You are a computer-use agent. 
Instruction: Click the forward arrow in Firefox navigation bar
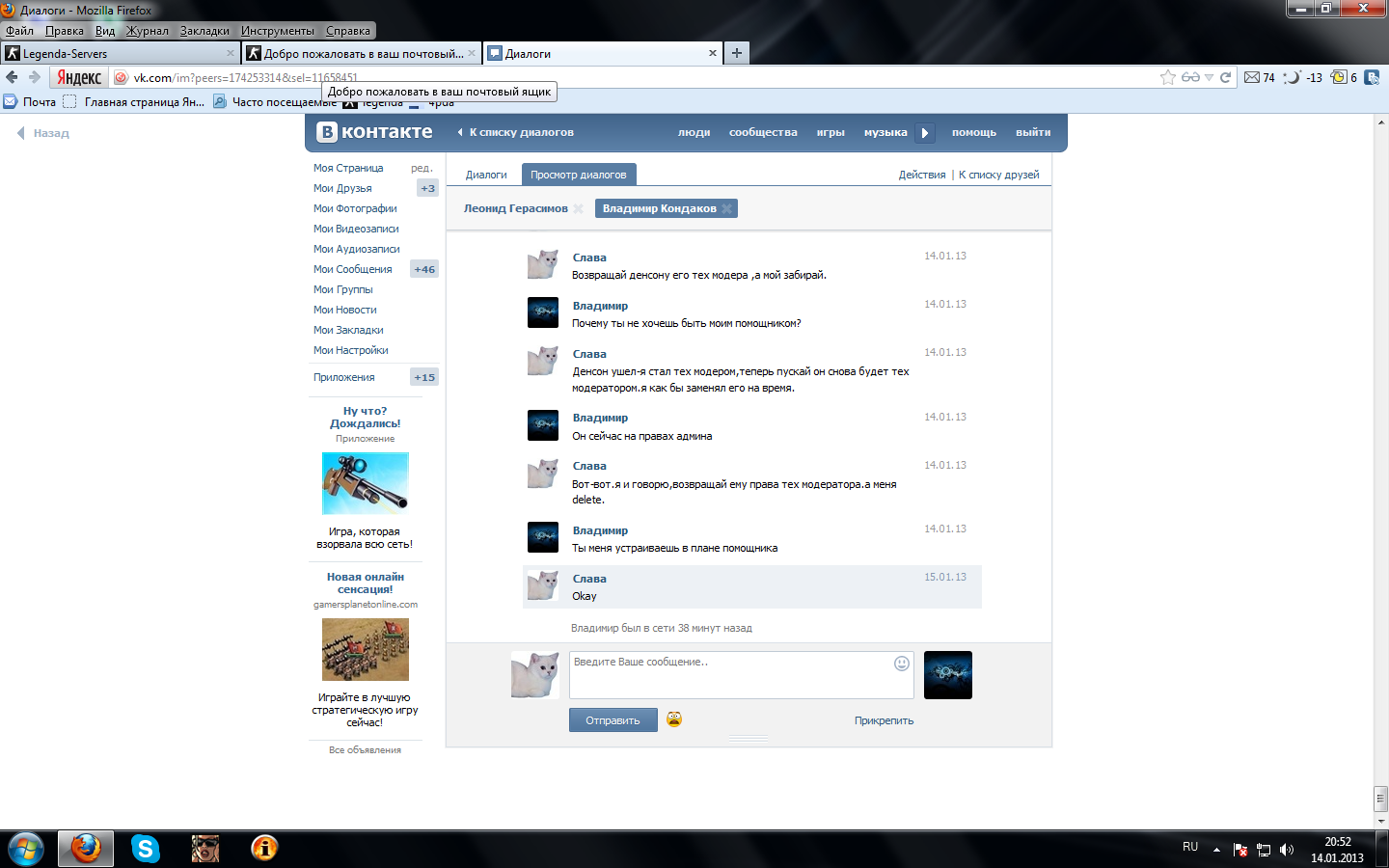point(35,77)
